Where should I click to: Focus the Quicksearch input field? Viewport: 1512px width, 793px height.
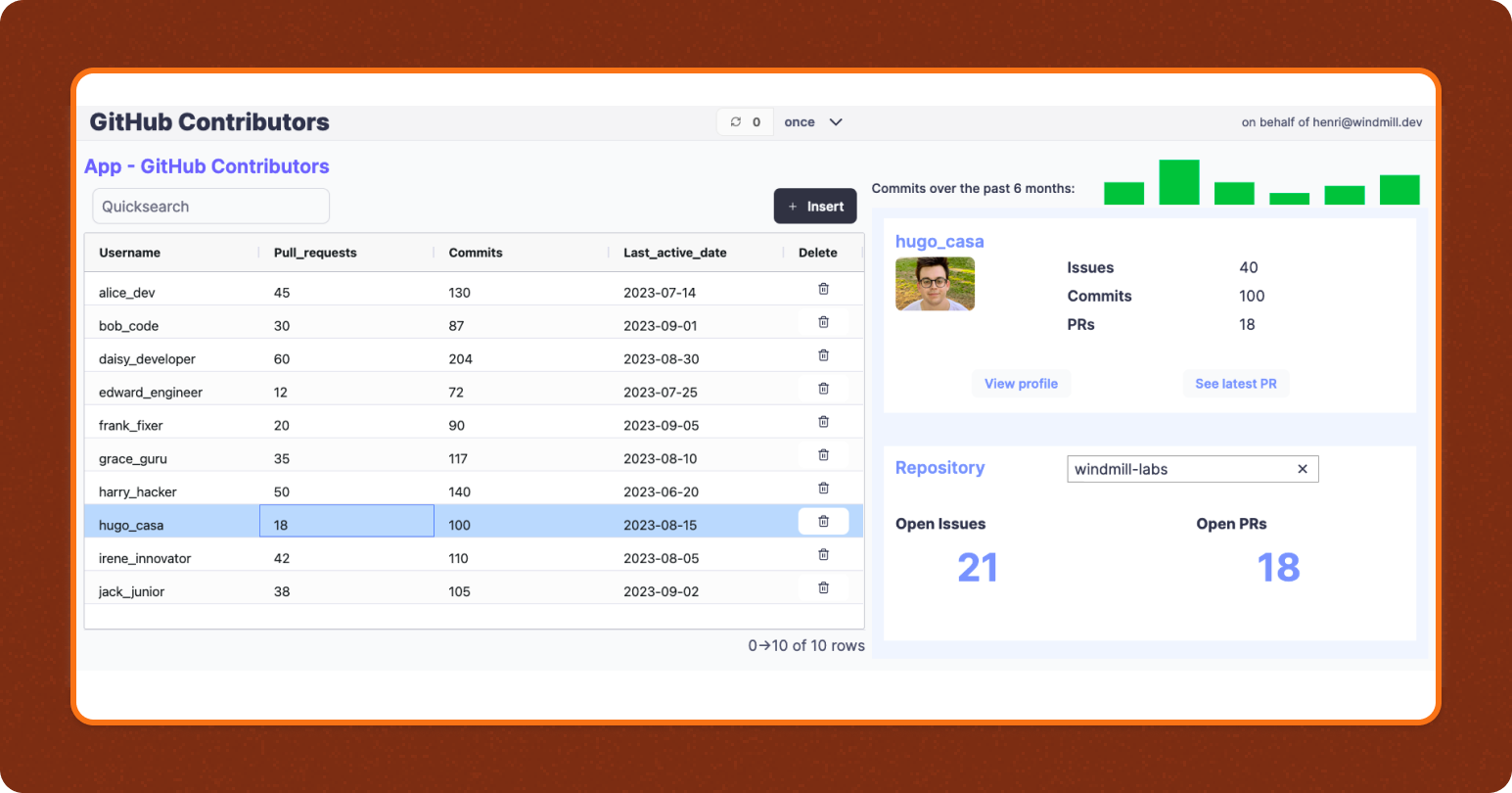tap(210, 207)
